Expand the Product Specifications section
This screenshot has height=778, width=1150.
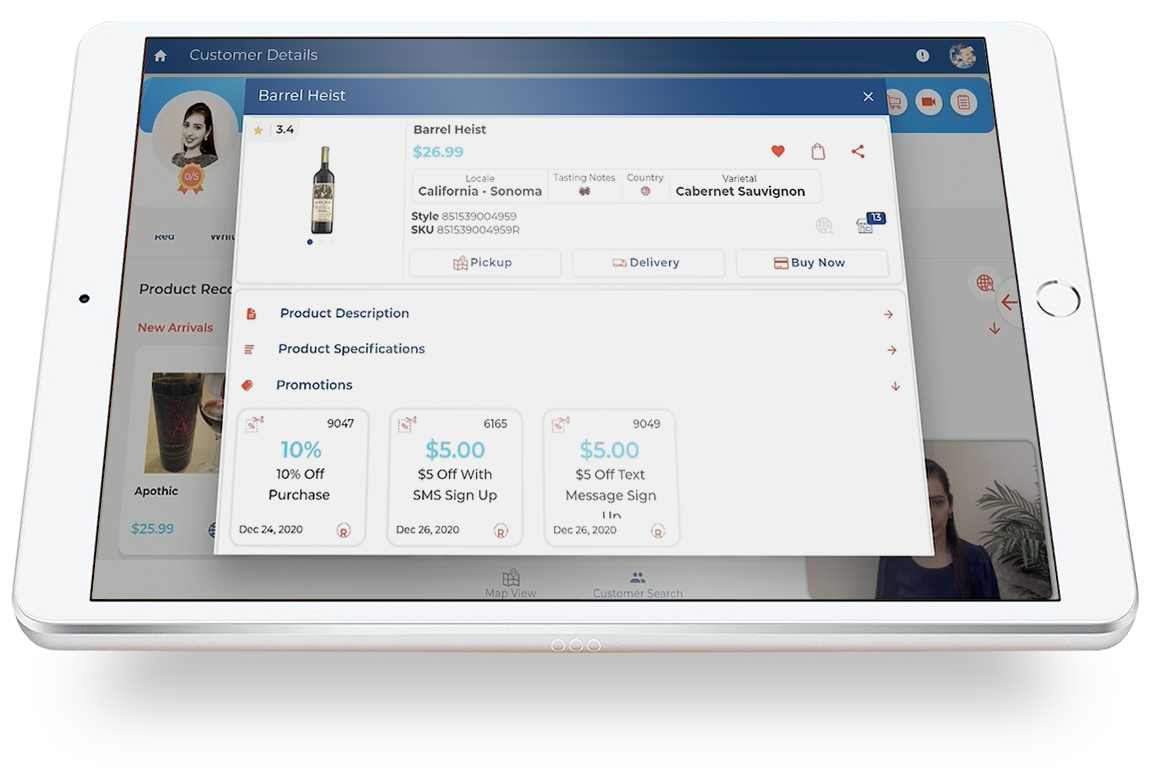pos(568,350)
